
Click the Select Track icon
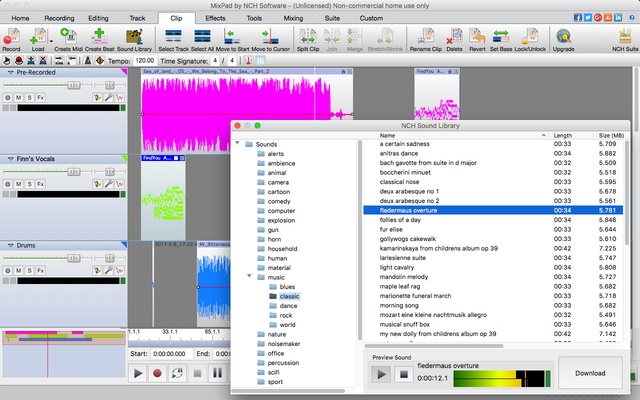click(x=173, y=40)
